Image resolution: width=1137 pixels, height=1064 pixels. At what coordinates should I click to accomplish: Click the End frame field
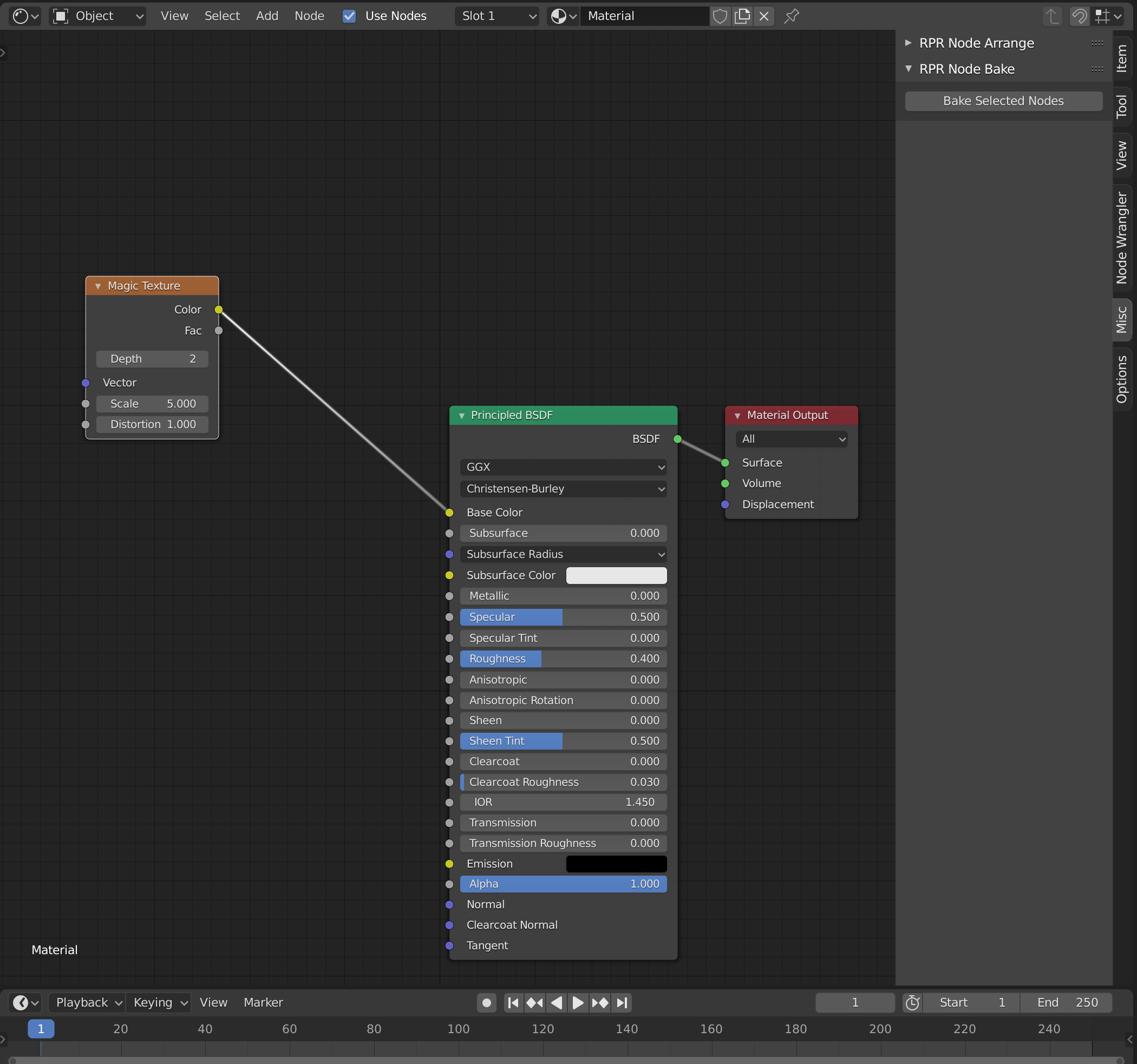coord(1067,1002)
